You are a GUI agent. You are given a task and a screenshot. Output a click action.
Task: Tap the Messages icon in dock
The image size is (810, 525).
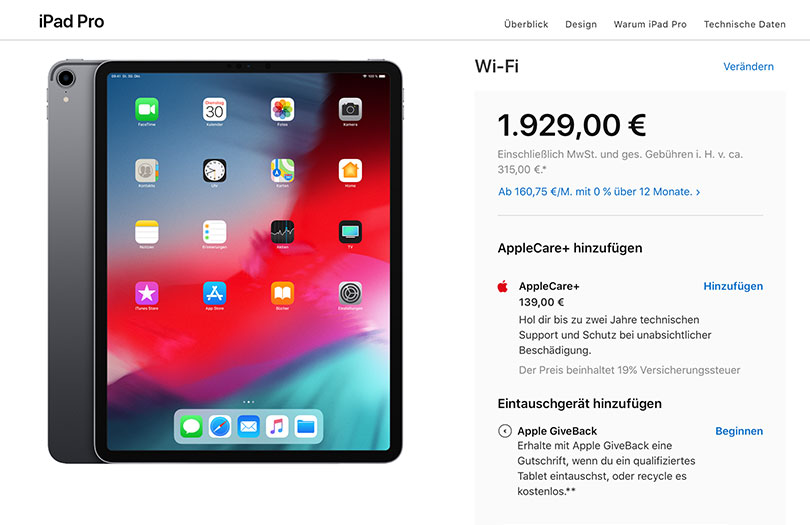191,427
